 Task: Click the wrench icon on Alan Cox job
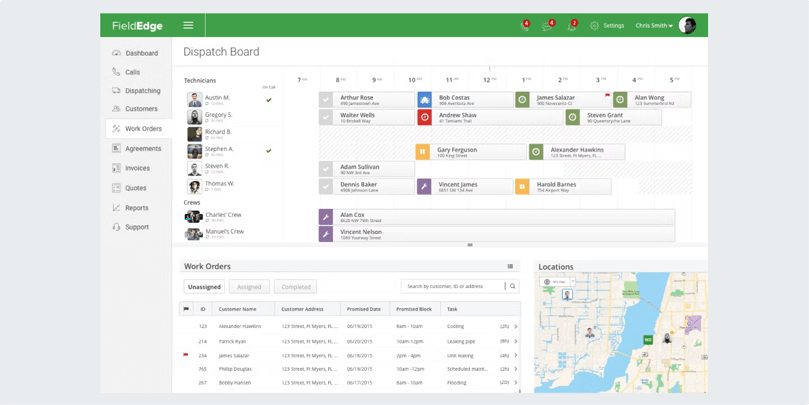326,217
